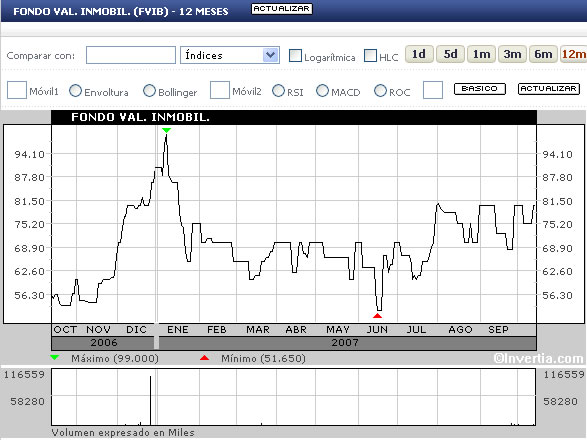
Task: Click the left 58280 volume label
Action: (x=27, y=401)
